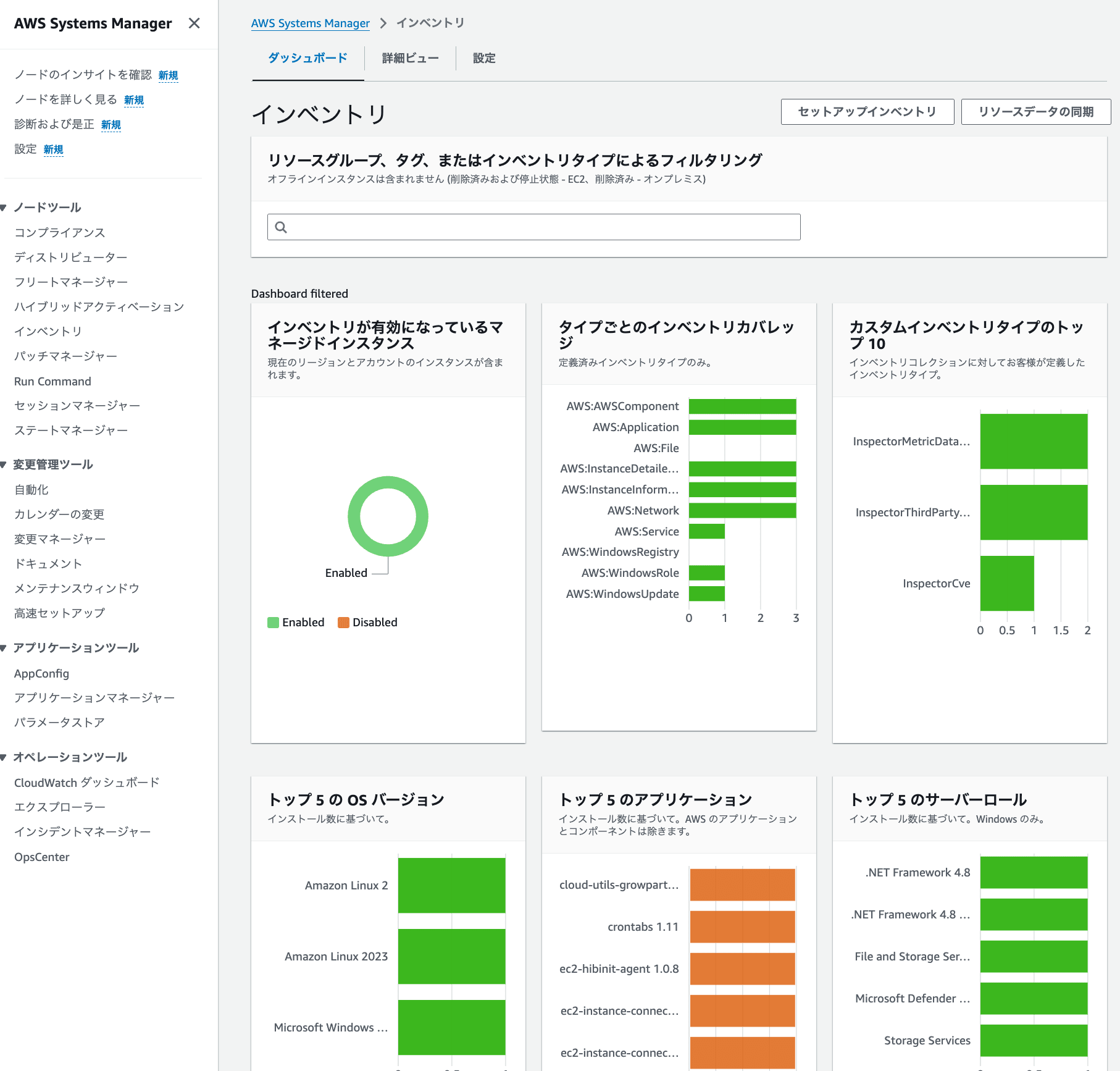Open ステートマネージャー

[71, 430]
